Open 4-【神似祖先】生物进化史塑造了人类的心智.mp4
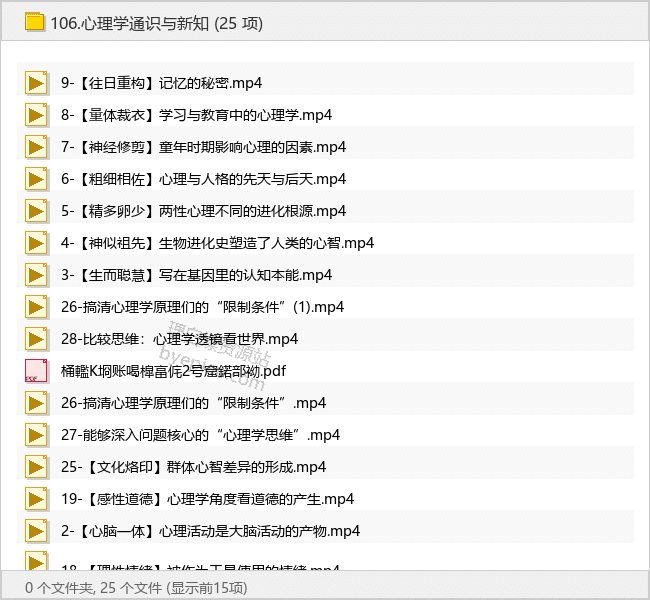This screenshot has height=600, width=650. click(x=218, y=243)
